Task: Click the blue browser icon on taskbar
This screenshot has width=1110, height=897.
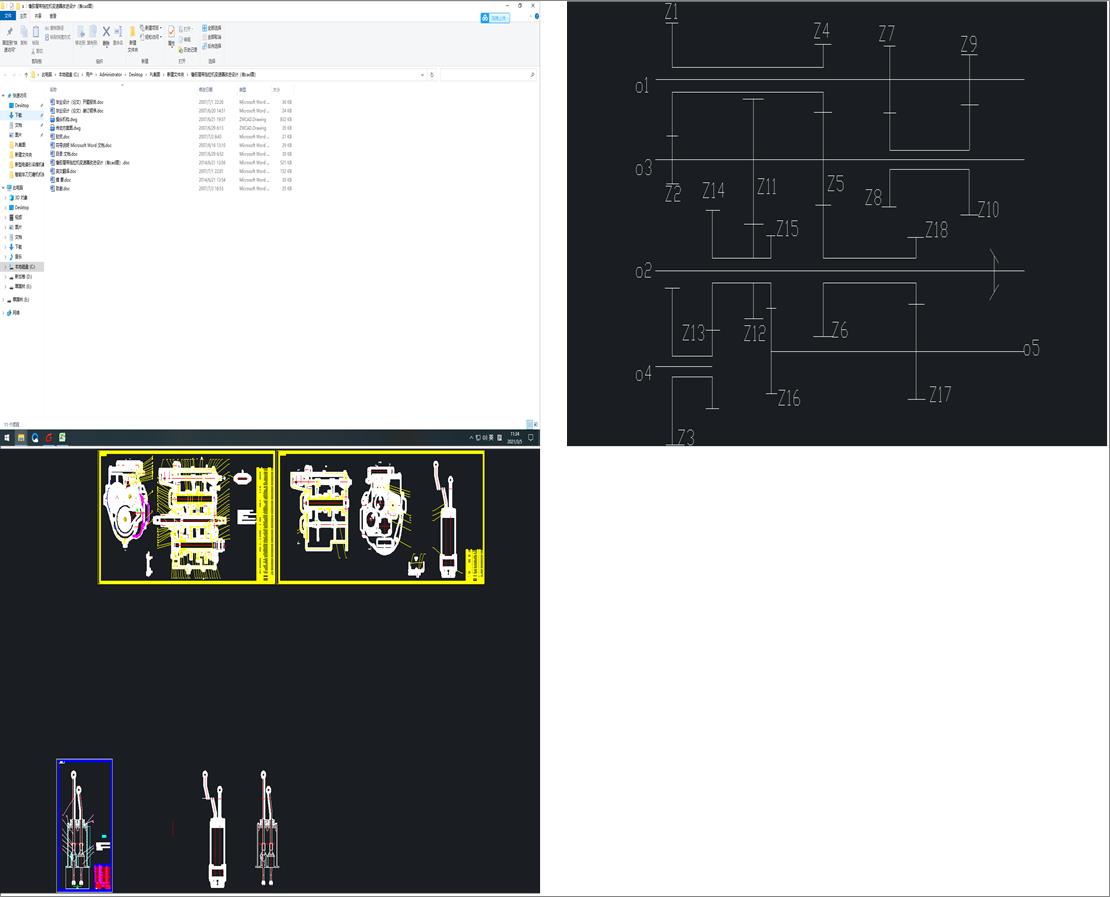Action: [35, 438]
